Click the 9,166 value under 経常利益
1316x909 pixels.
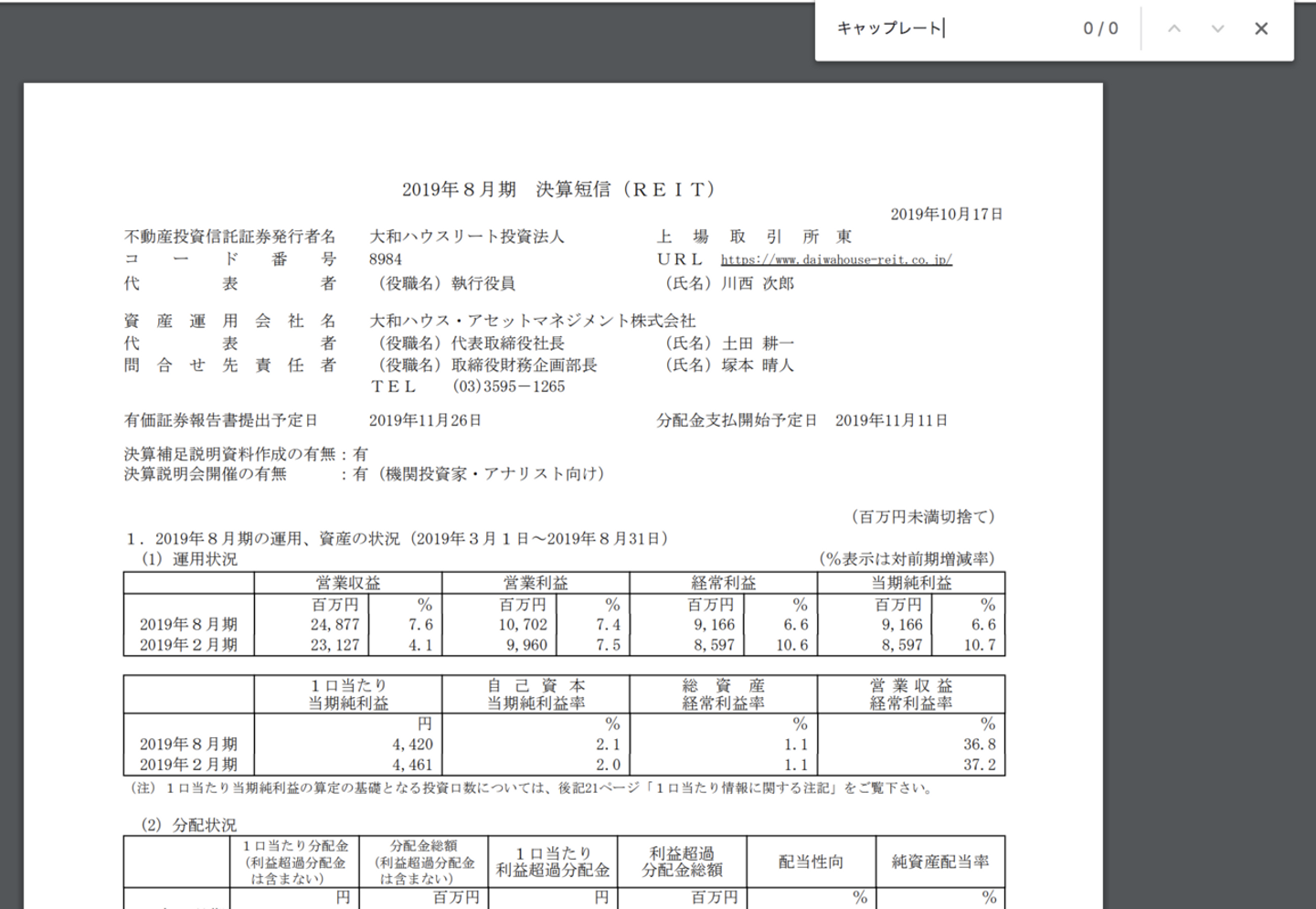(x=715, y=625)
